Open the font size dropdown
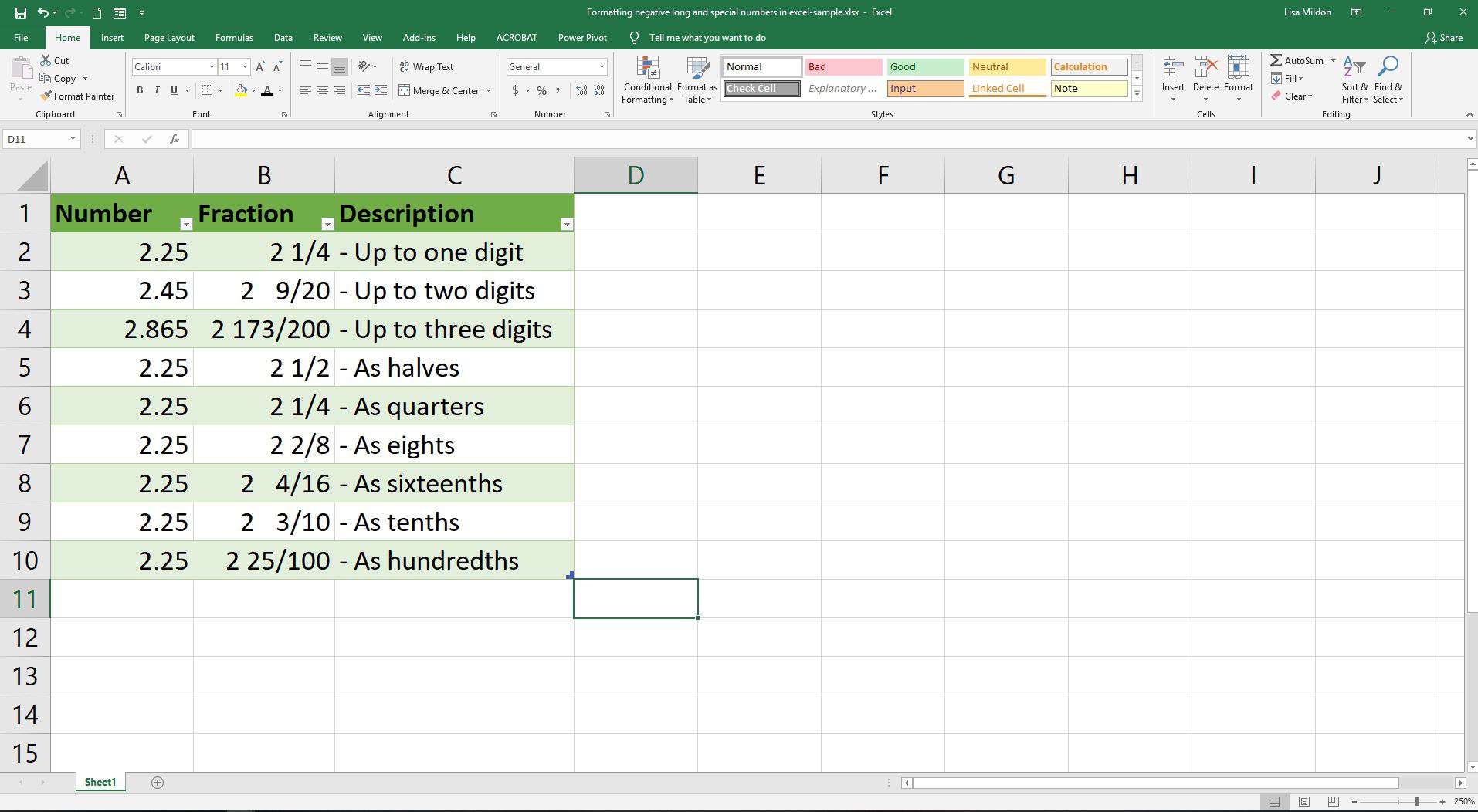The width and height of the screenshot is (1478, 812). pyautogui.click(x=245, y=67)
